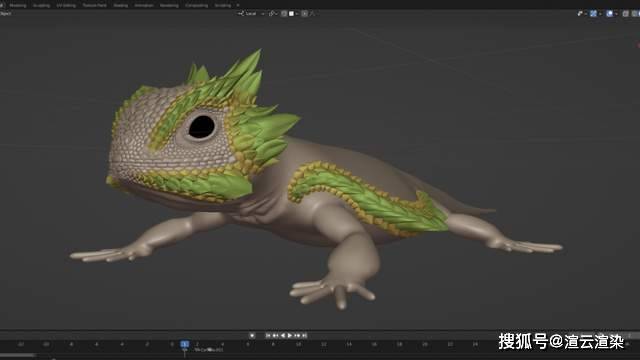The width and height of the screenshot is (640, 360).
Task: Click the timeline horizontal scrollbar handle
Action: 18,356
